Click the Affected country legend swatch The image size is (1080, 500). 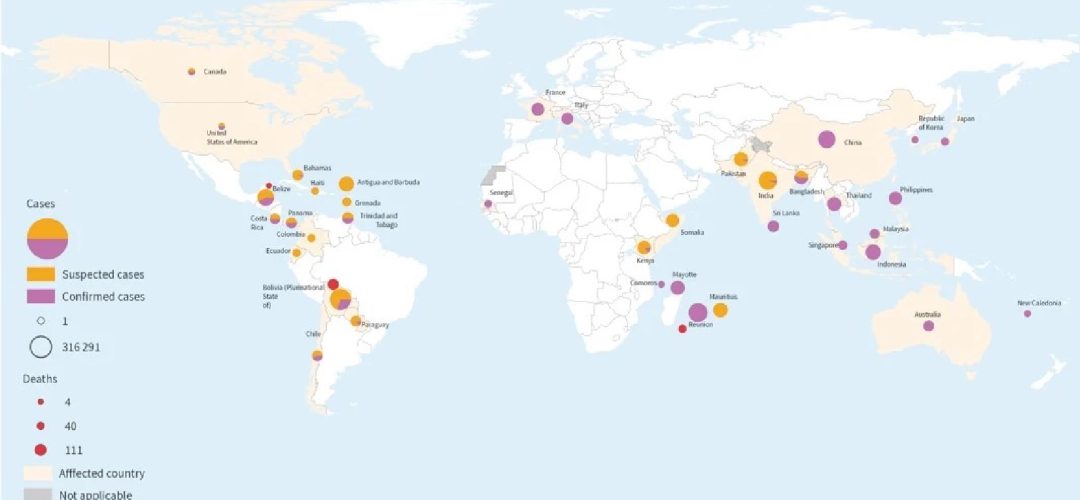[37, 474]
